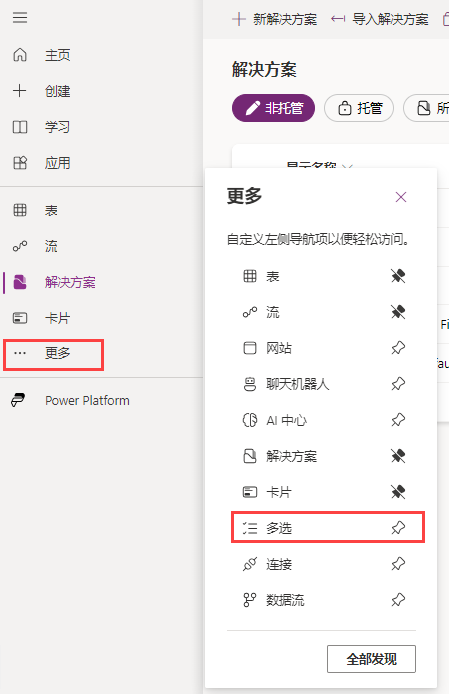Image resolution: width=449 pixels, height=694 pixels.
Task: Open AI 中心 from the 更多 panel
Action: point(286,420)
